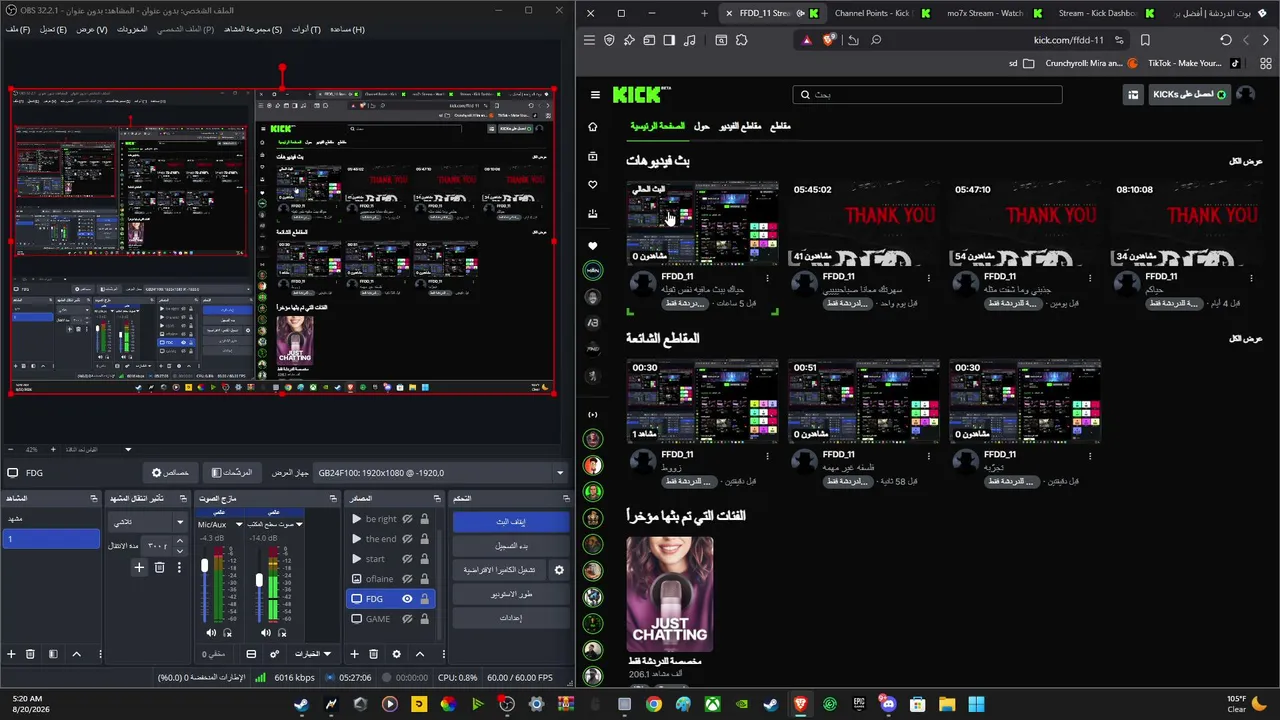The width and height of the screenshot is (1280, 720).
Task: Open Windows Start menu
Action: pyautogui.click(x=976, y=704)
